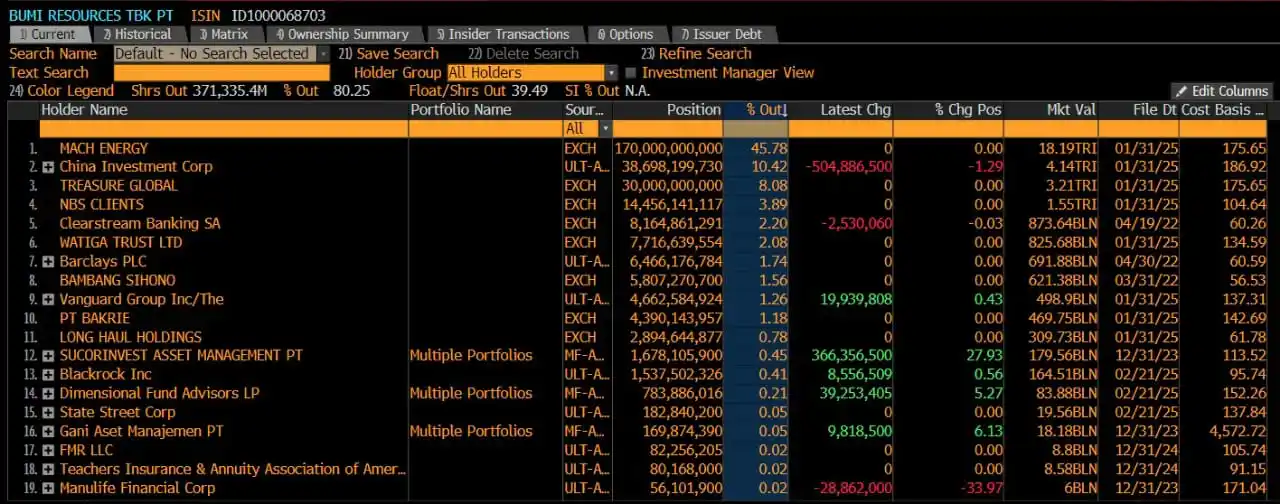Open the Insider Transactions tab

point(503,34)
